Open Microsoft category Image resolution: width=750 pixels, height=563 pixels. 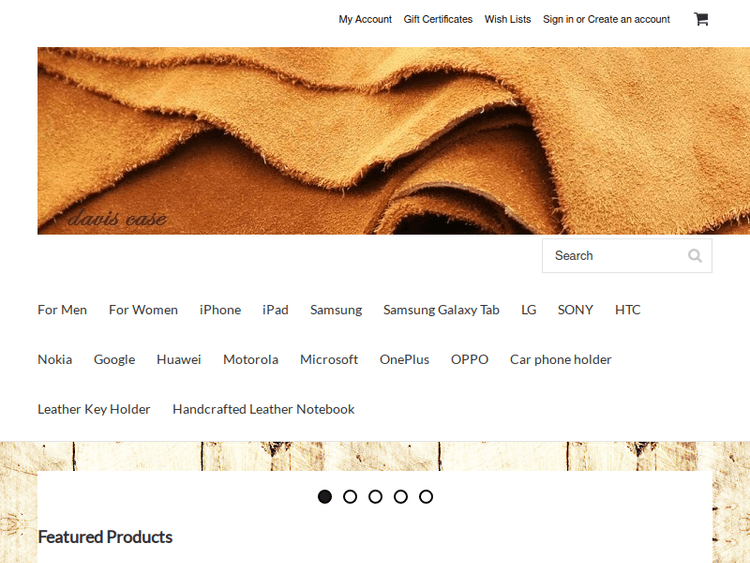(x=329, y=360)
